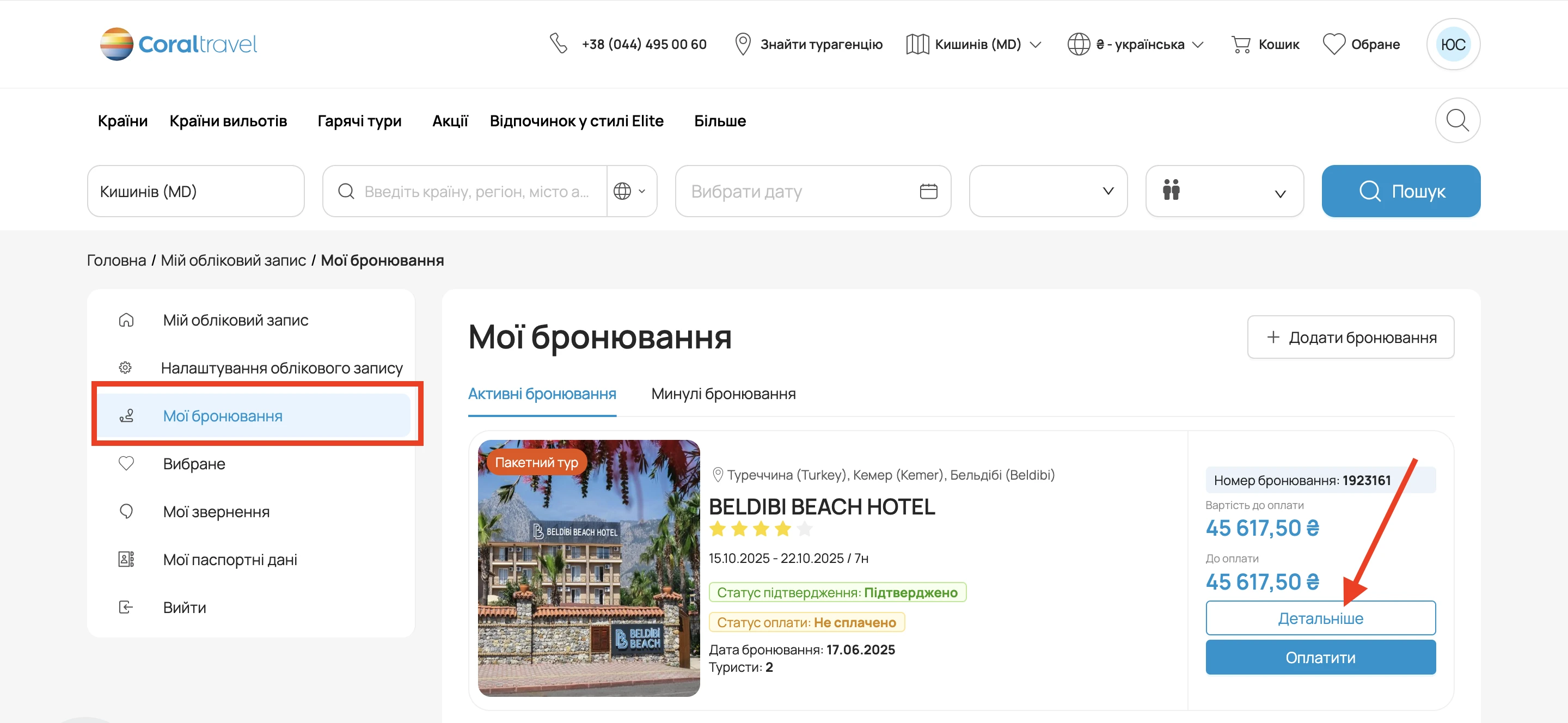Go to Мій обліковий запис breadcrumb
1568x723 pixels.
pos(233,260)
